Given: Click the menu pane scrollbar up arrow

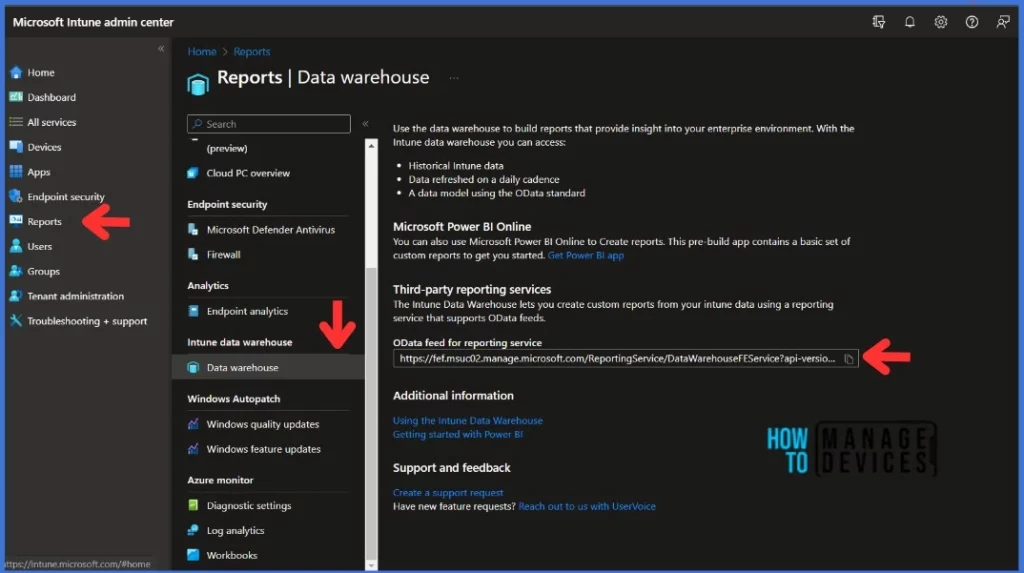Looking at the screenshot, I should click(x=371, y=145).
